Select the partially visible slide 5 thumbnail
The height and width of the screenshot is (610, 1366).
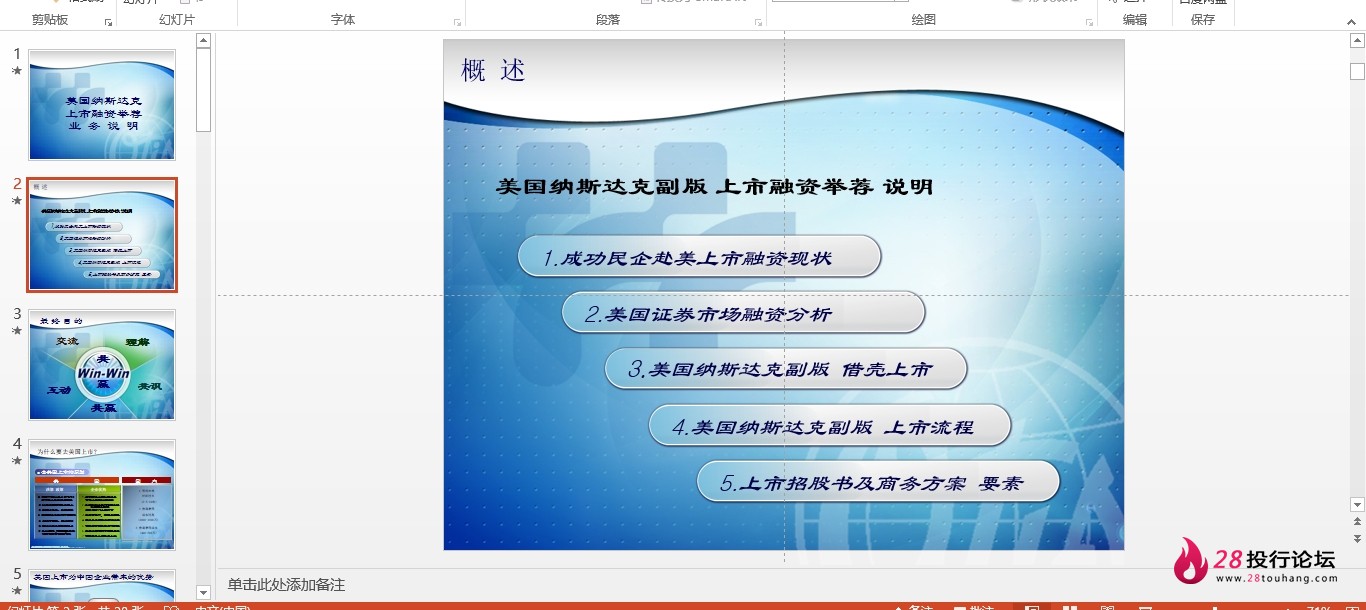point(102,585)
